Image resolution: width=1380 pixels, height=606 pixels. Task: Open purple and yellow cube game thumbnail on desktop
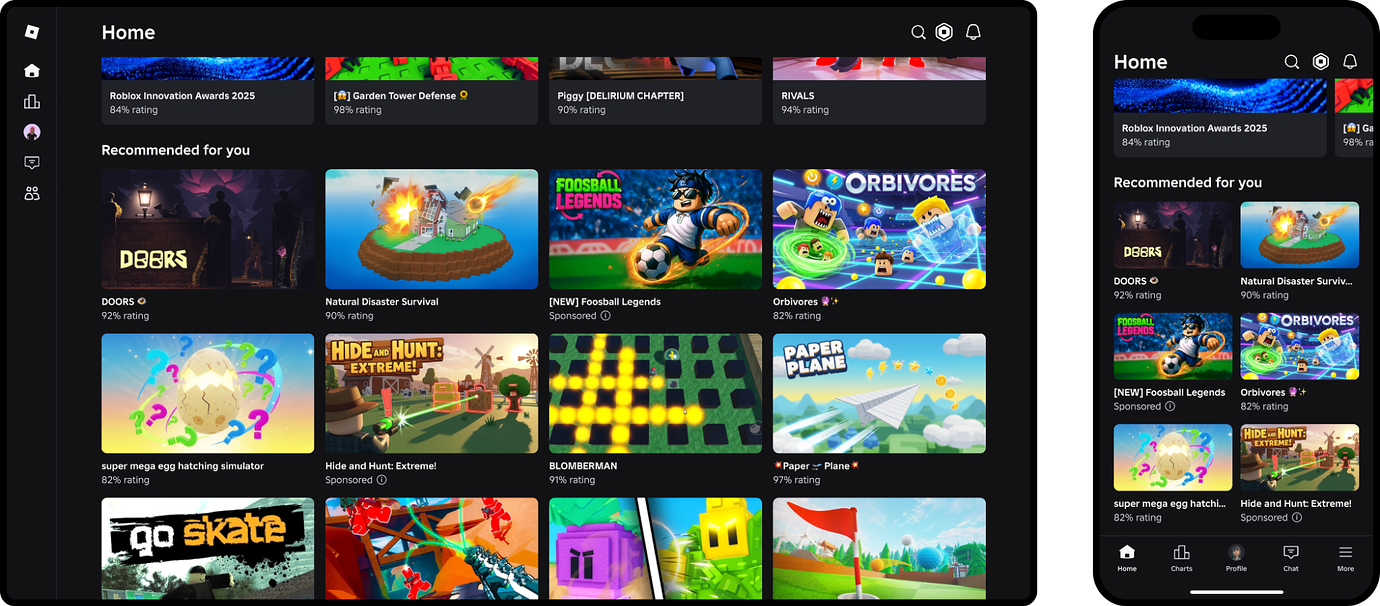pos(656,549)
